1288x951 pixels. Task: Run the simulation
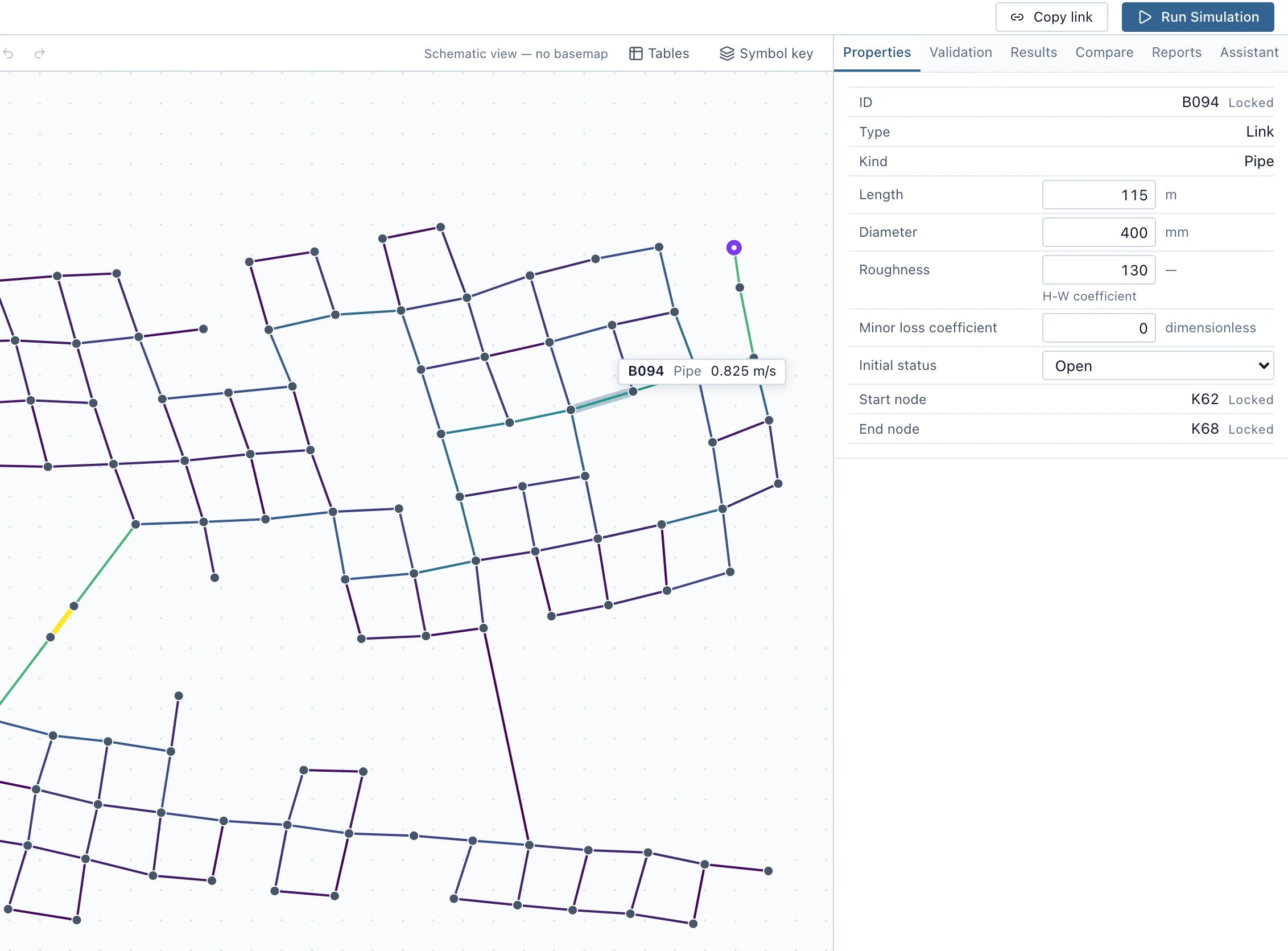click(x=1198, y=17)
